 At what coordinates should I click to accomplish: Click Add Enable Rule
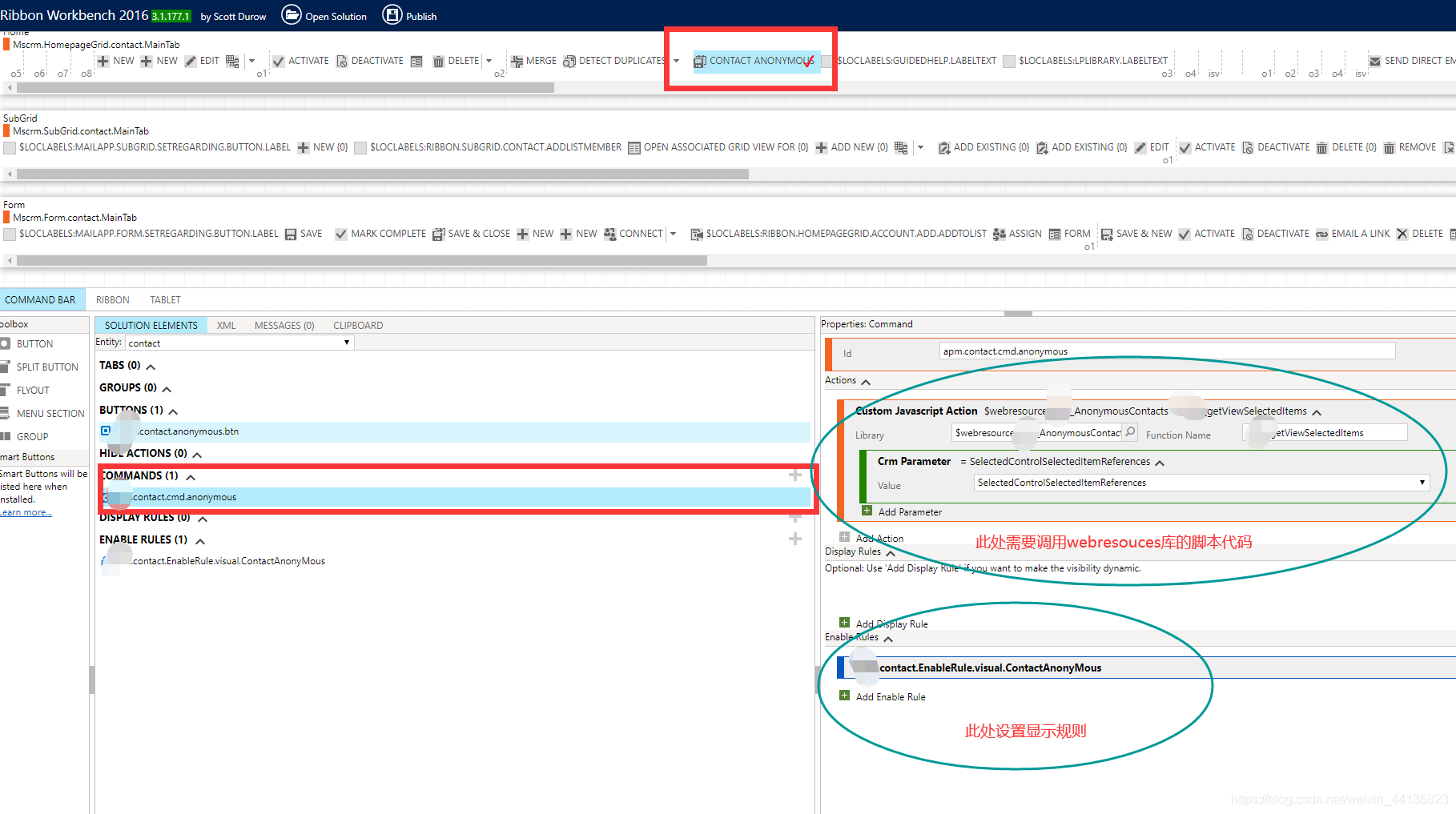[883, 696]
